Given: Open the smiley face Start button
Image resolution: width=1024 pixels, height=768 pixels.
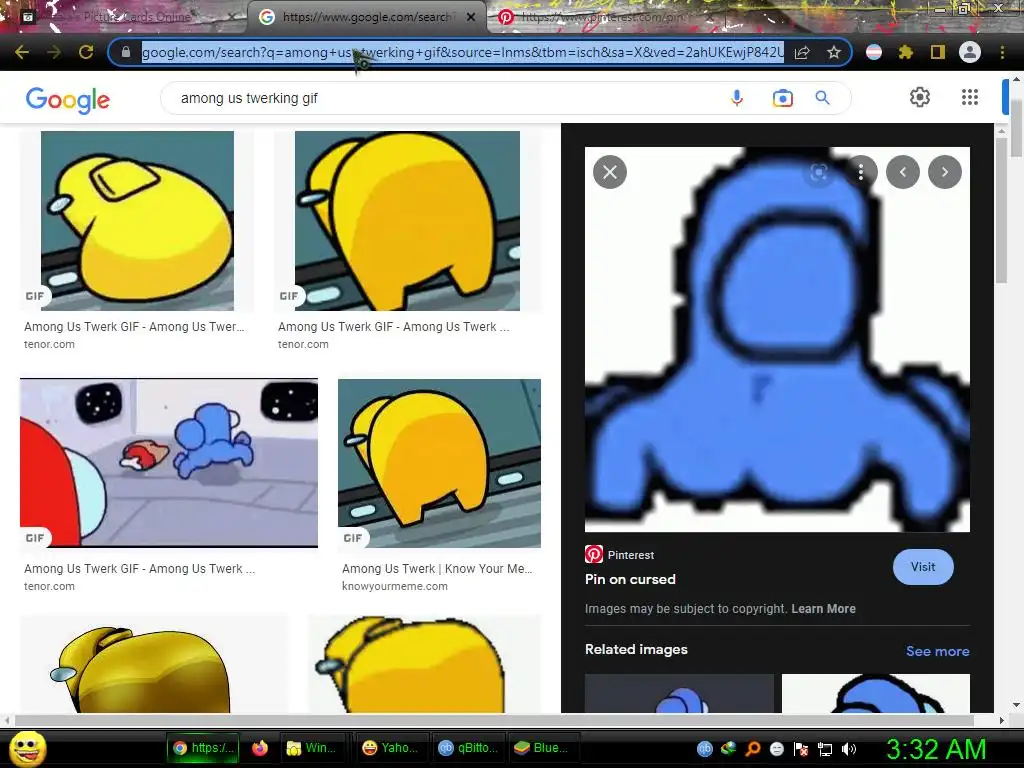Looking at the screenshot, I should click(x=27, y=748).
